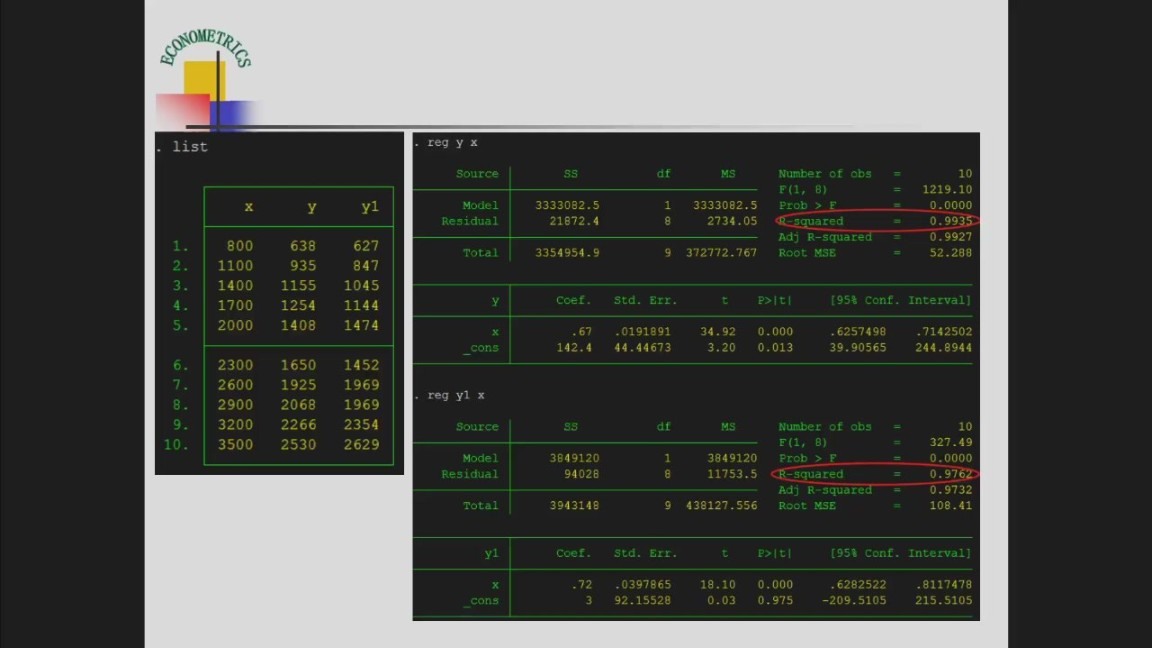1152x648 pixels.
Task: Click the y value 1925 in row 7
Action: point(298,385)
